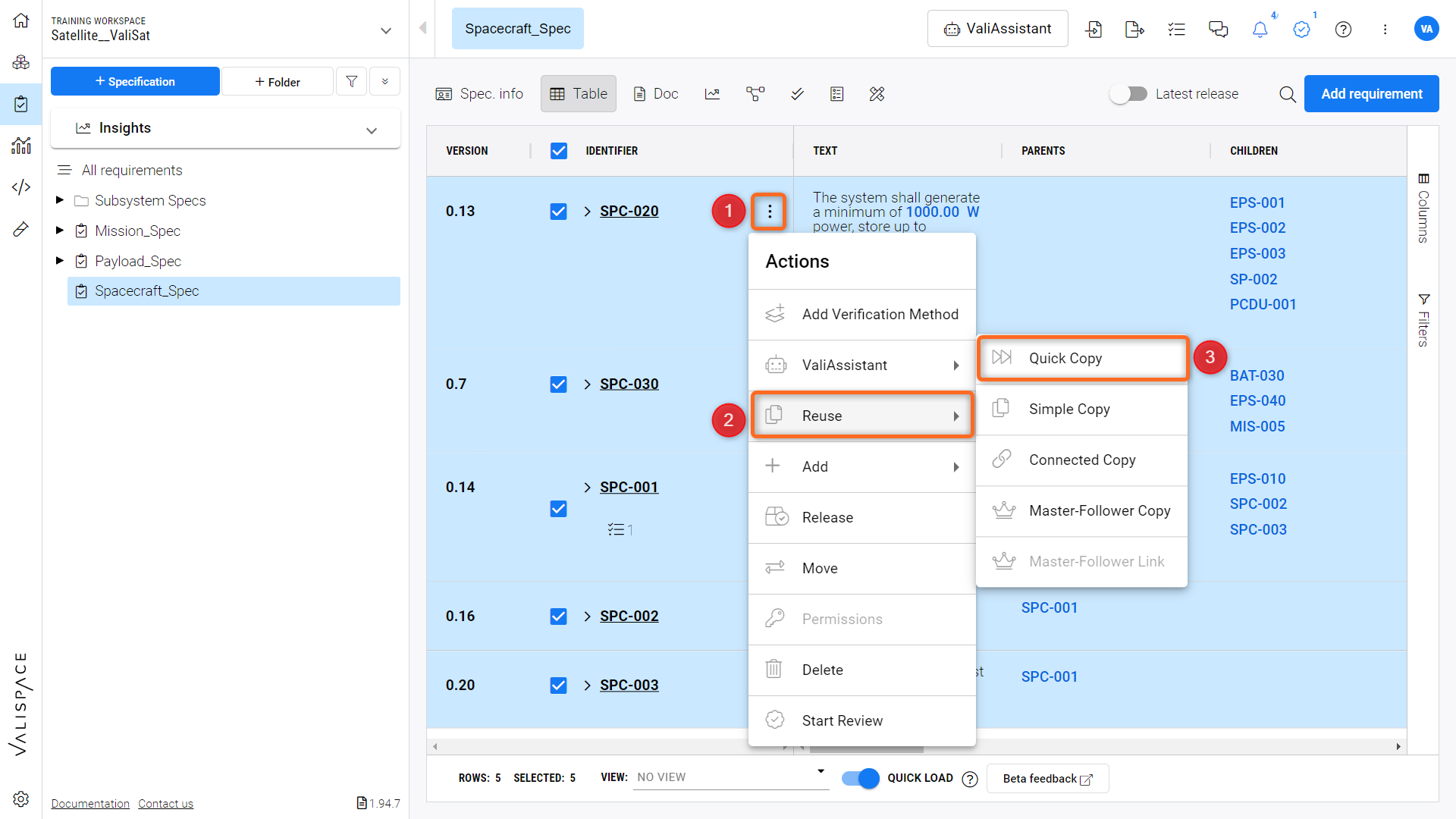Click Start Review in Actions menu

click(862, 720)
